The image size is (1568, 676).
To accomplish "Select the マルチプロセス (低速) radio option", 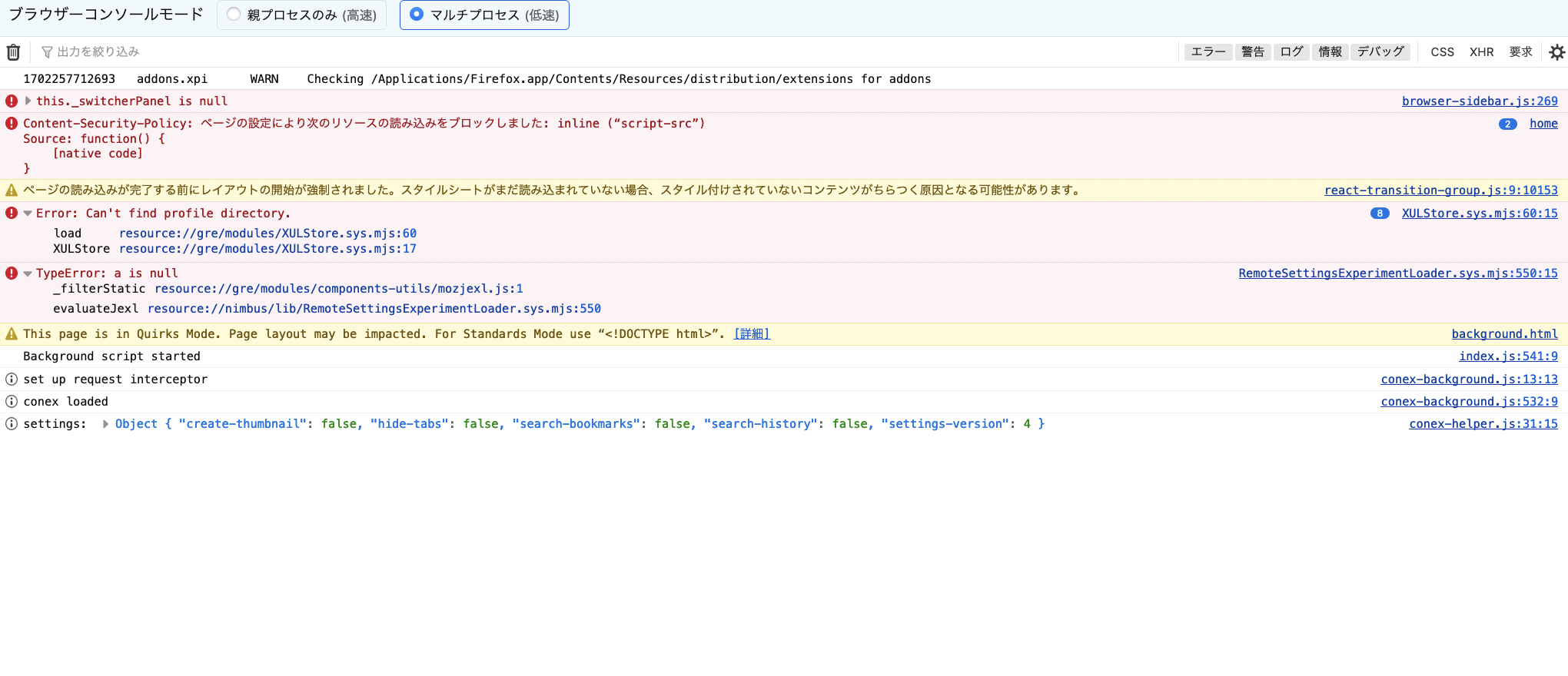I will pyautogui.click(x=417, y=15).
